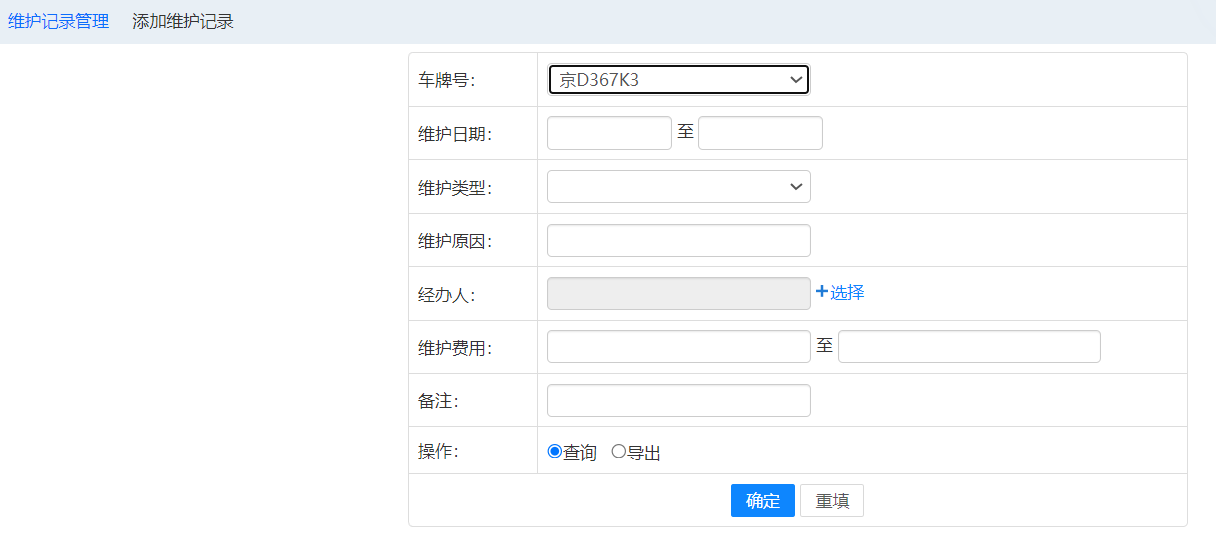Click the 操作 row label

(x=438, y=451)
